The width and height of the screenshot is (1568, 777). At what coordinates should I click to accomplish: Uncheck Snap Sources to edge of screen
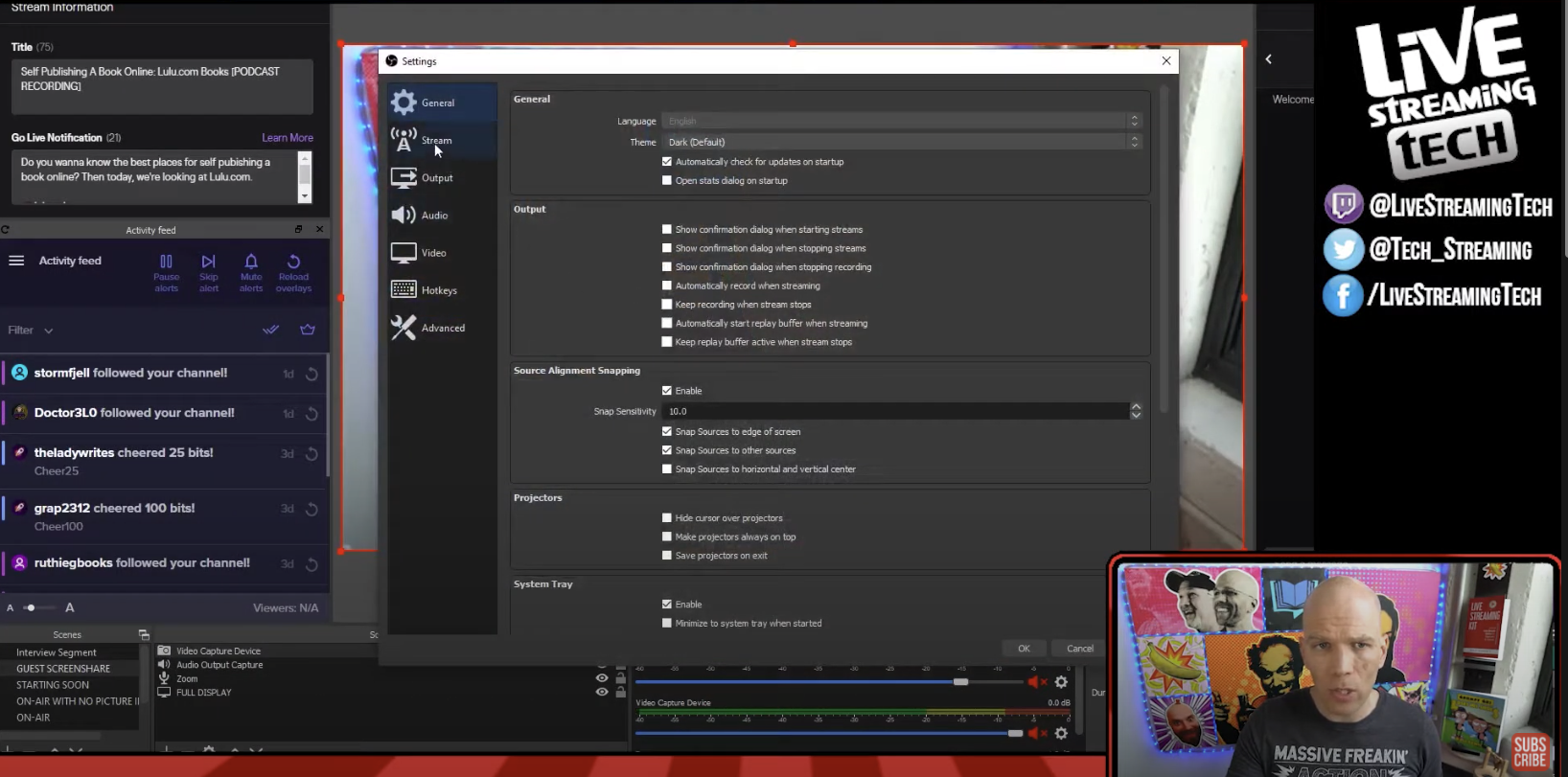[667, 432]
